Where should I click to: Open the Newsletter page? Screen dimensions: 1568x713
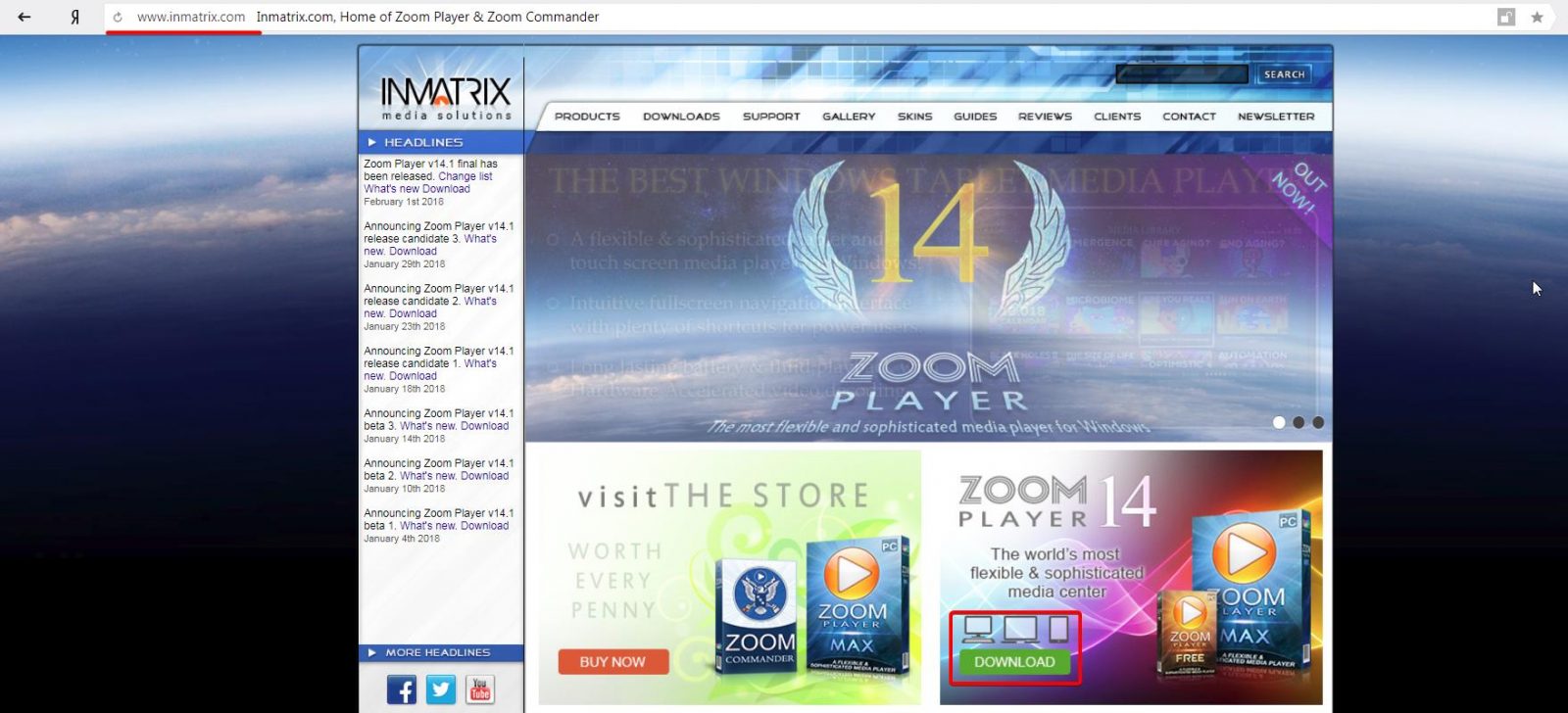tap(1276, 117)
